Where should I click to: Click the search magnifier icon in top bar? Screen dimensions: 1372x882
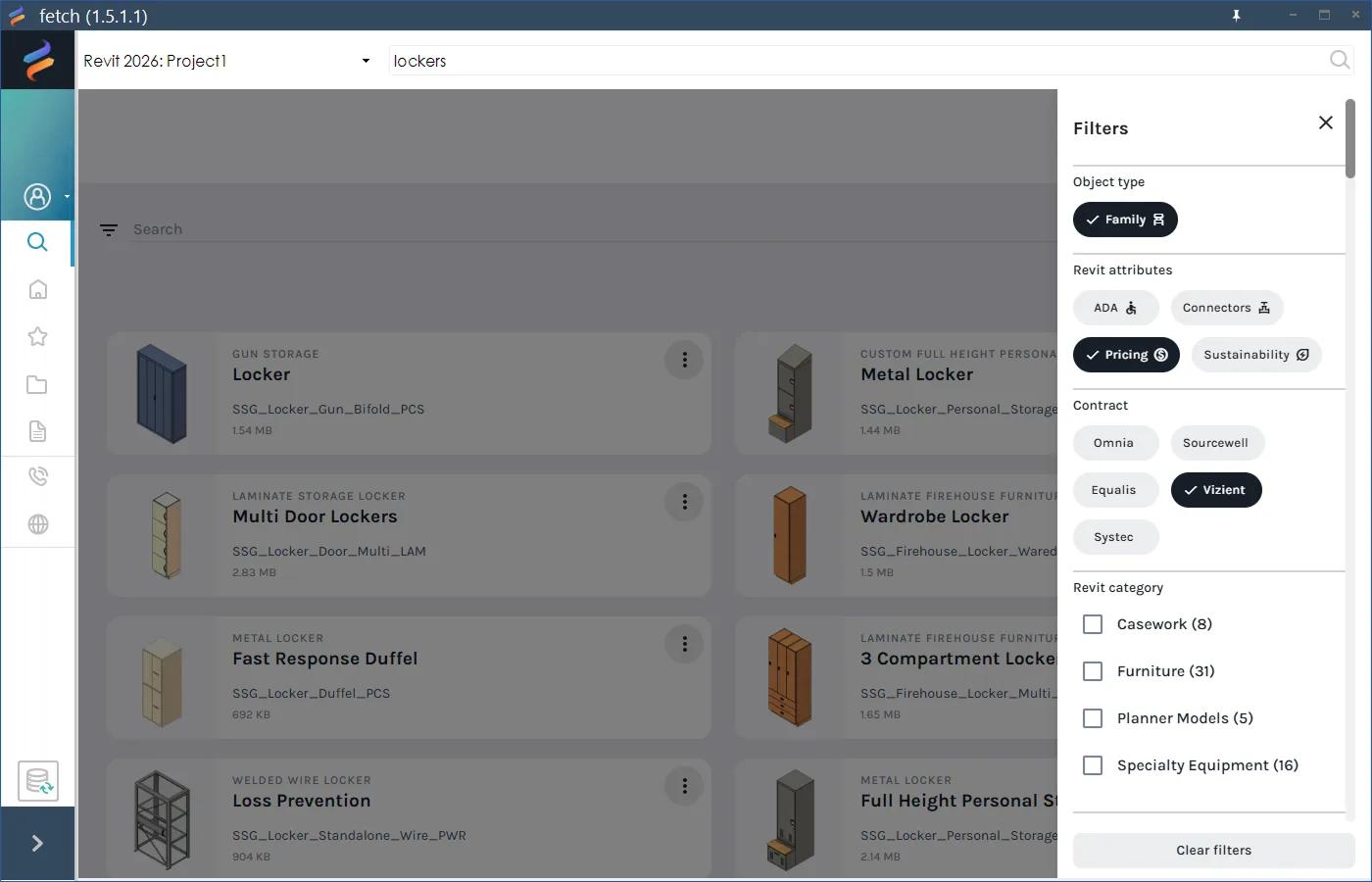1340,61
